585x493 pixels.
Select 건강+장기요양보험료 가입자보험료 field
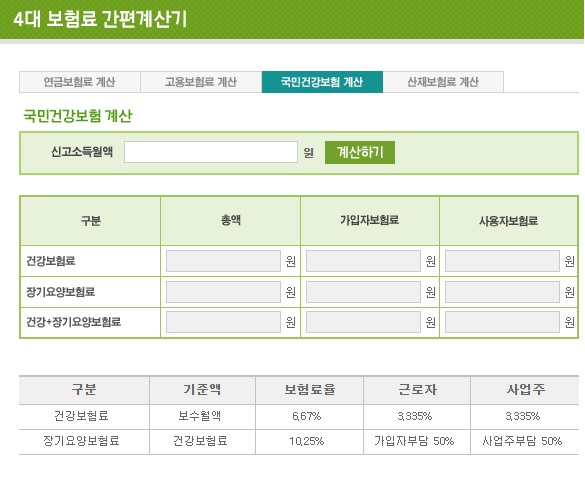(363, 322)
